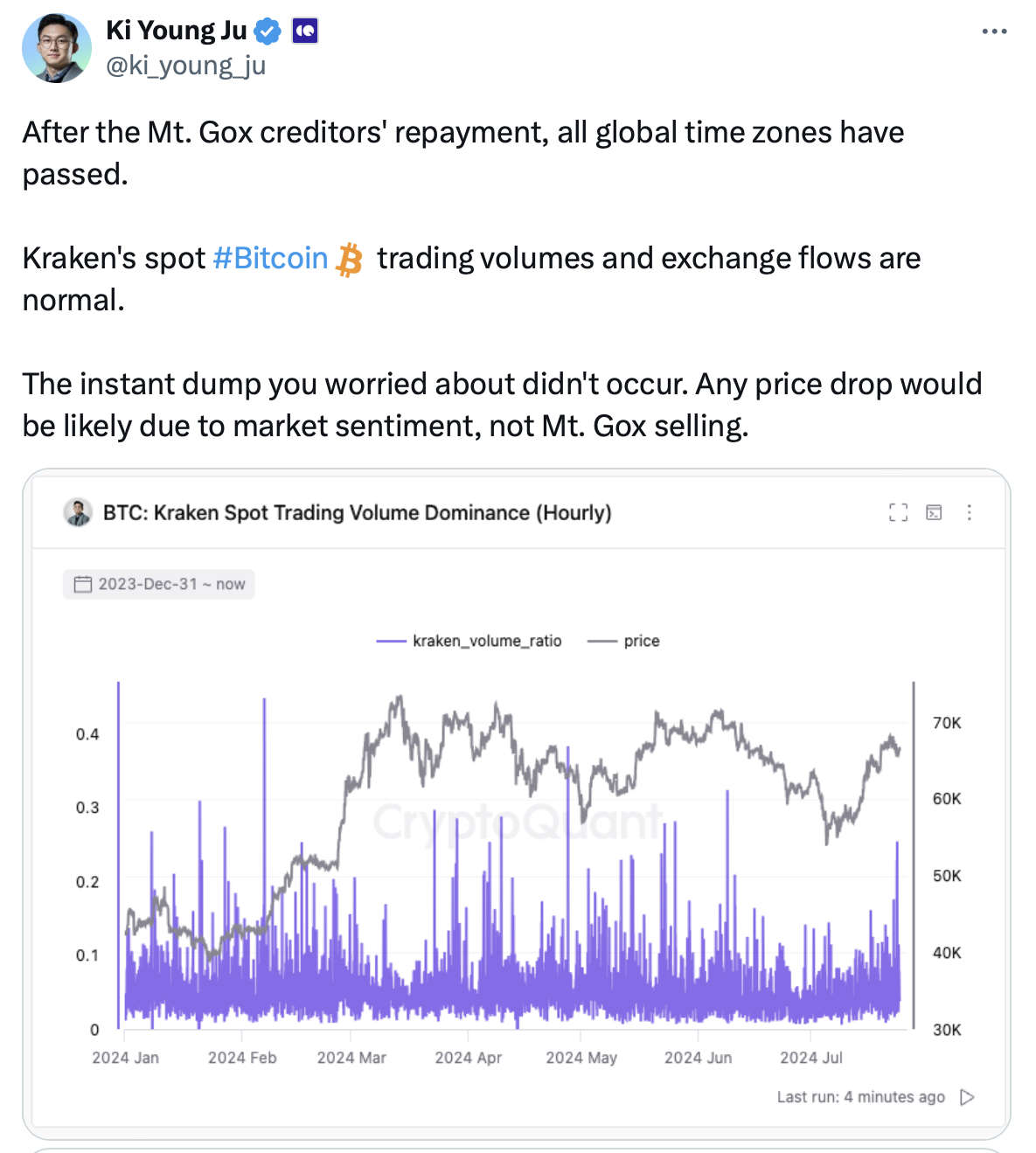Image resolution: width=1036 pixels, height=1153 pixels.
Task: Open the chart's vertical ellipsis menu
Action: [969, 512]
